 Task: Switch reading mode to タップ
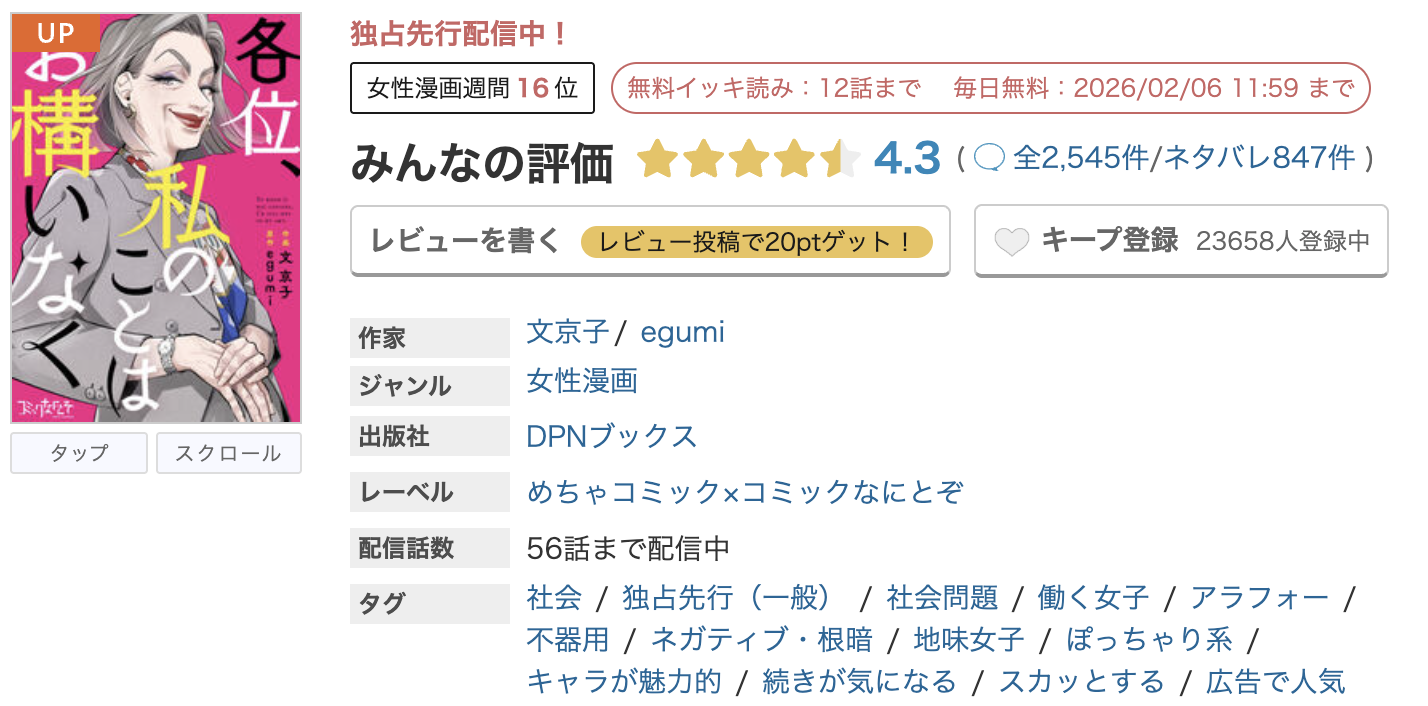(x=78, y=453)
